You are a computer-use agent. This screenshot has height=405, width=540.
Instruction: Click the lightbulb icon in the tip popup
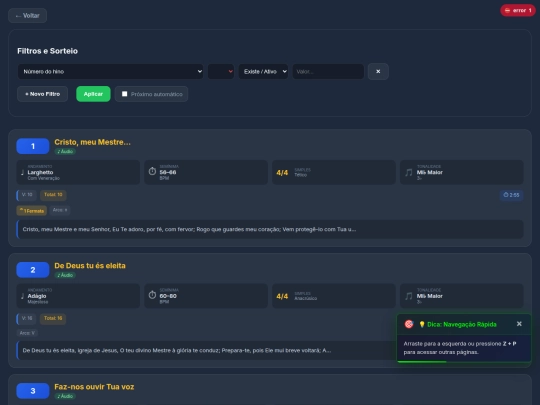tap(422, 324)
